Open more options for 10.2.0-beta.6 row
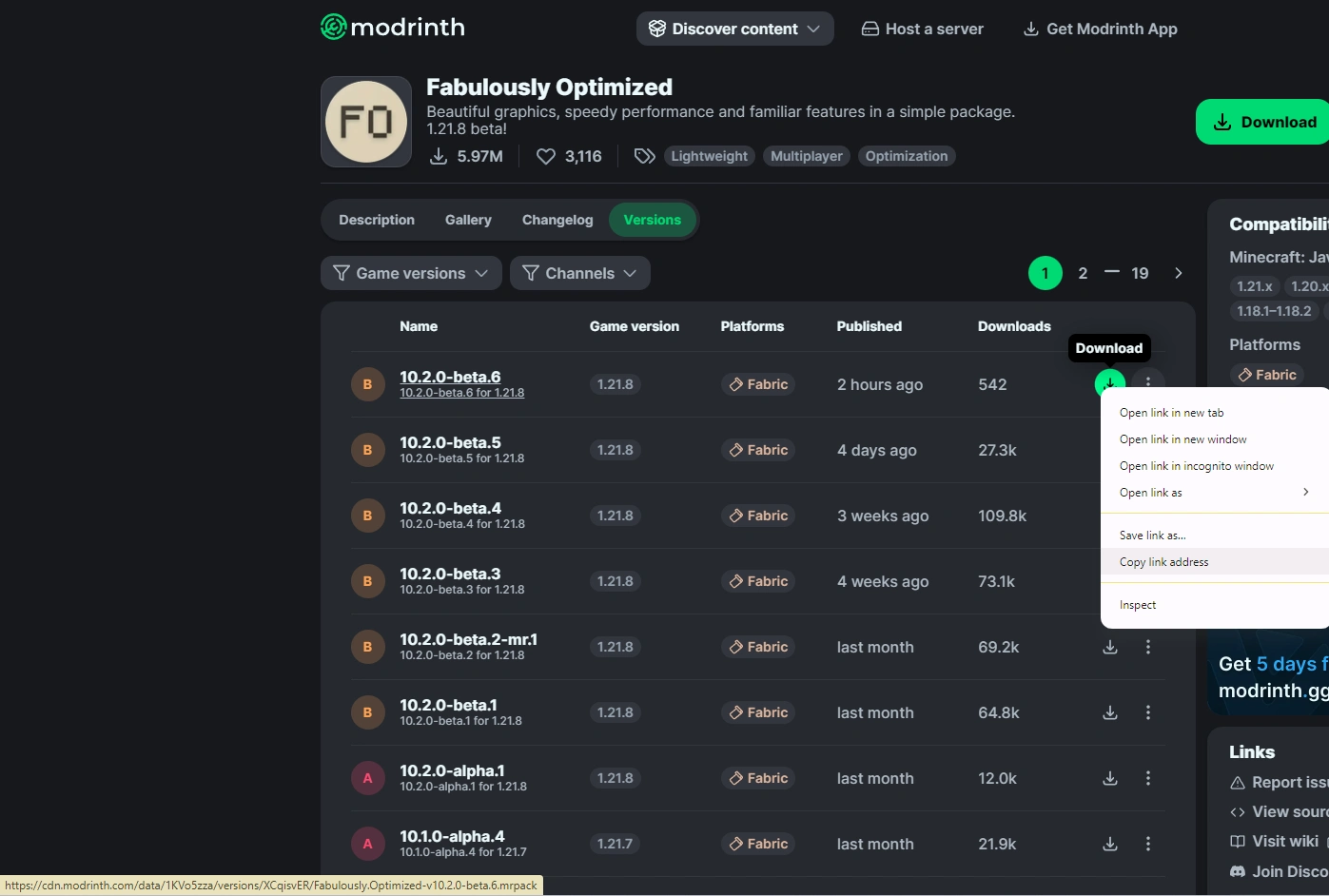The height and width of the screenshot is (896, 1329). pos(1148,382)
